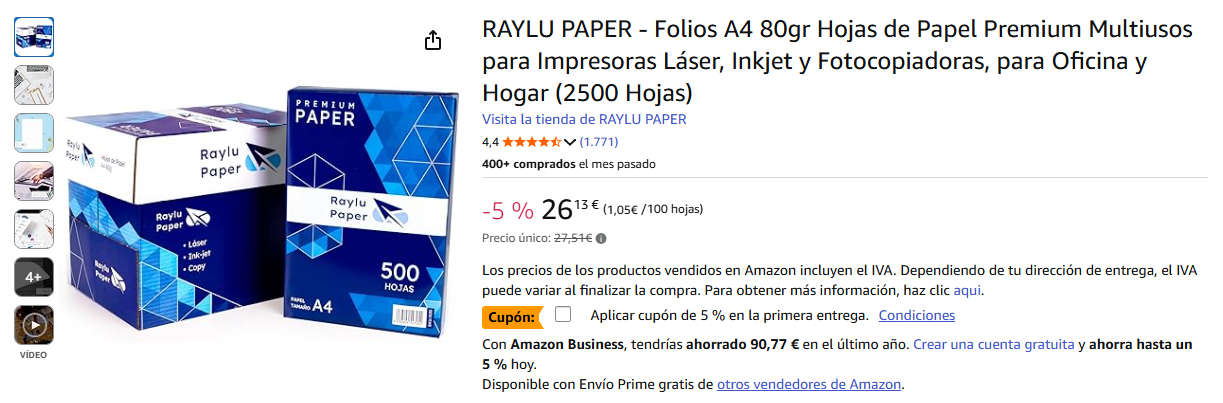The width and height of the screenshot is (1223, 403).
Task: Select the fourth thumbnail showing printer
Action: coord(34,181)
